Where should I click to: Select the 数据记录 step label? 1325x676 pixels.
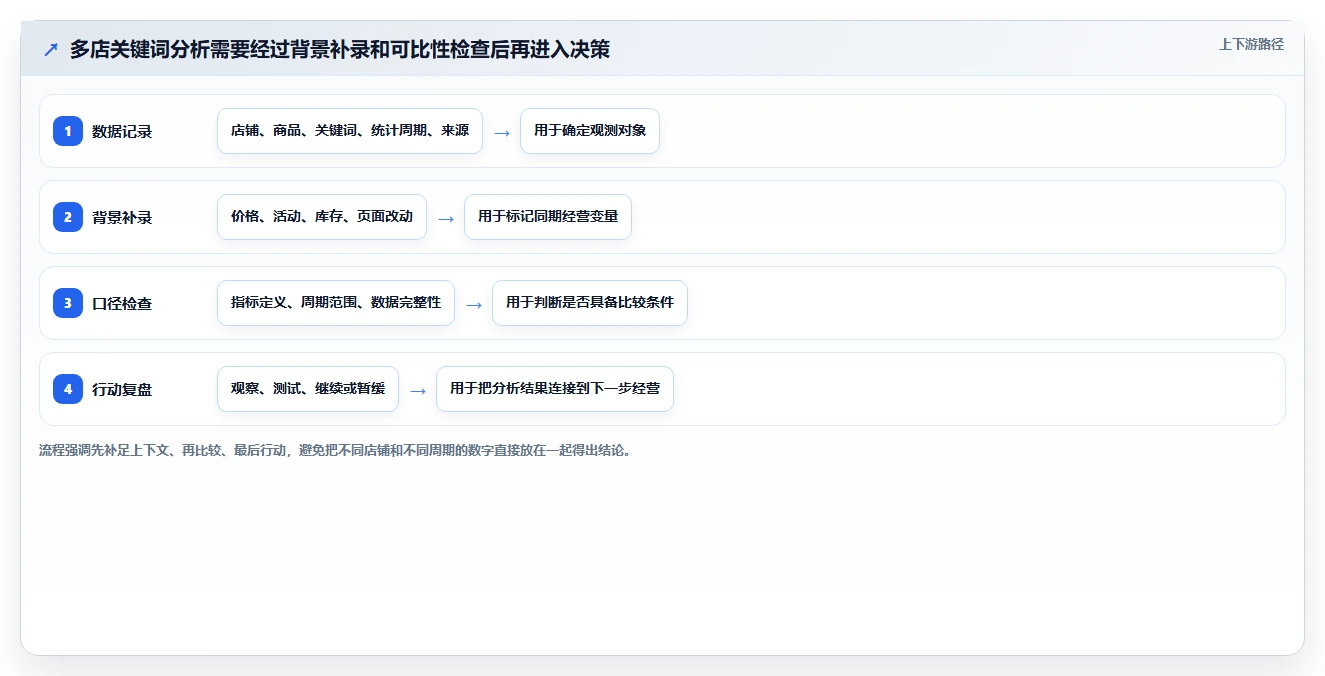pyautogui.click(x=122, y=131)
